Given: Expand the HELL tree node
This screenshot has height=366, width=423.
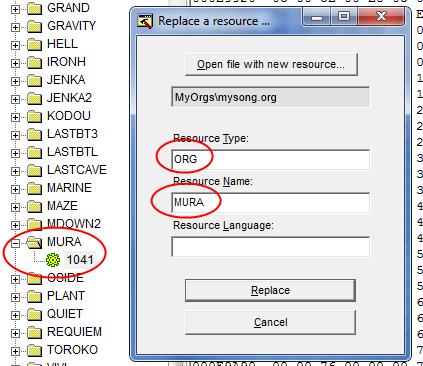Looking at the screenshot, I should click(x=15, y=45).
